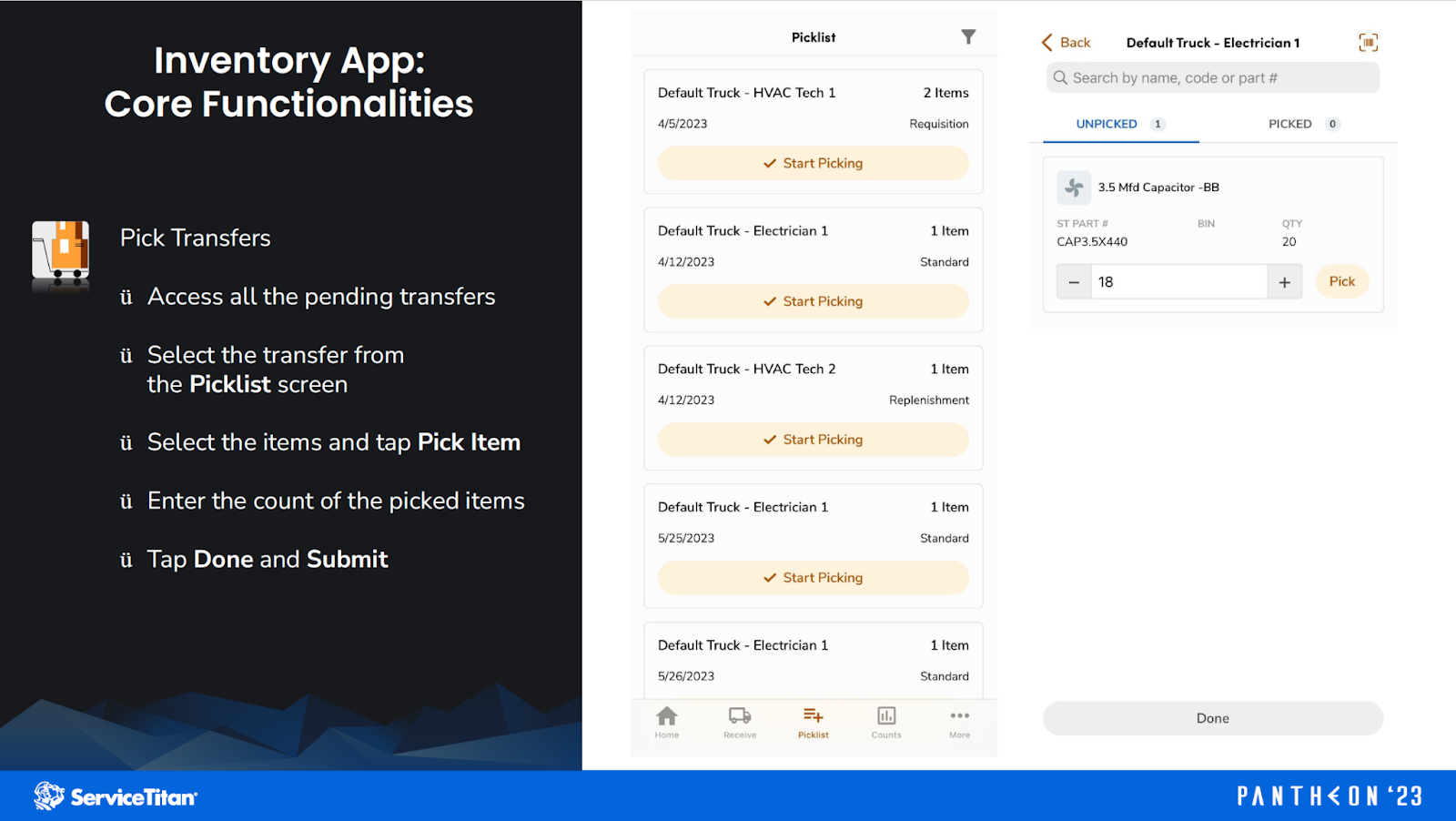Open the Default Truck - HVAC Tech 1 card title
This screenshot has height=821, width=1456.
[747, 93]
